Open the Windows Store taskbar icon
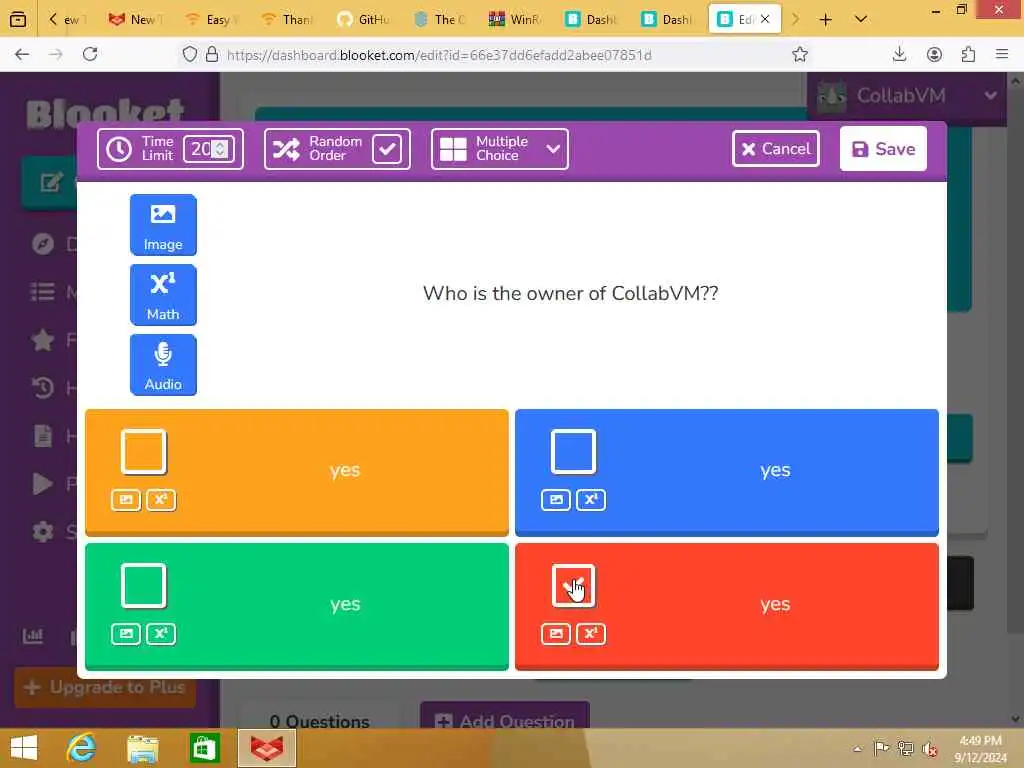The width and height of the screenshot is (1024, 768). [x=204, y=748]
